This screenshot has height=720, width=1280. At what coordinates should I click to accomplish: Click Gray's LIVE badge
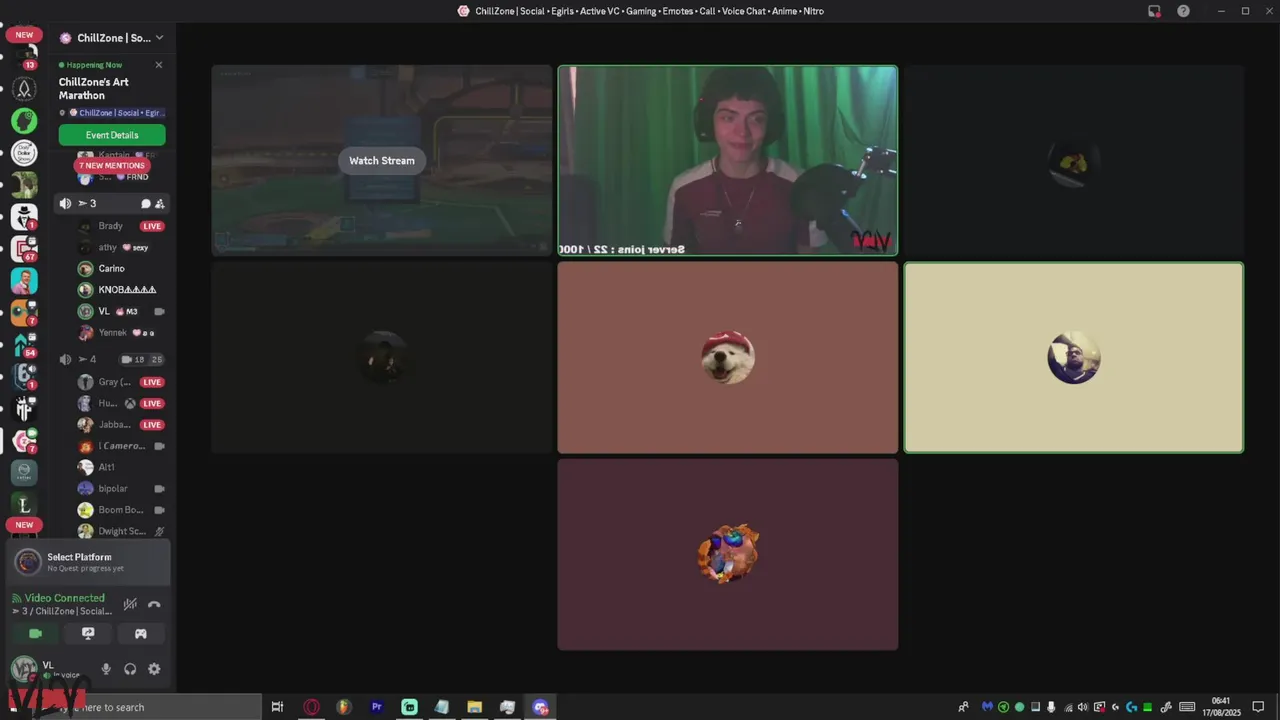(152, 382)
